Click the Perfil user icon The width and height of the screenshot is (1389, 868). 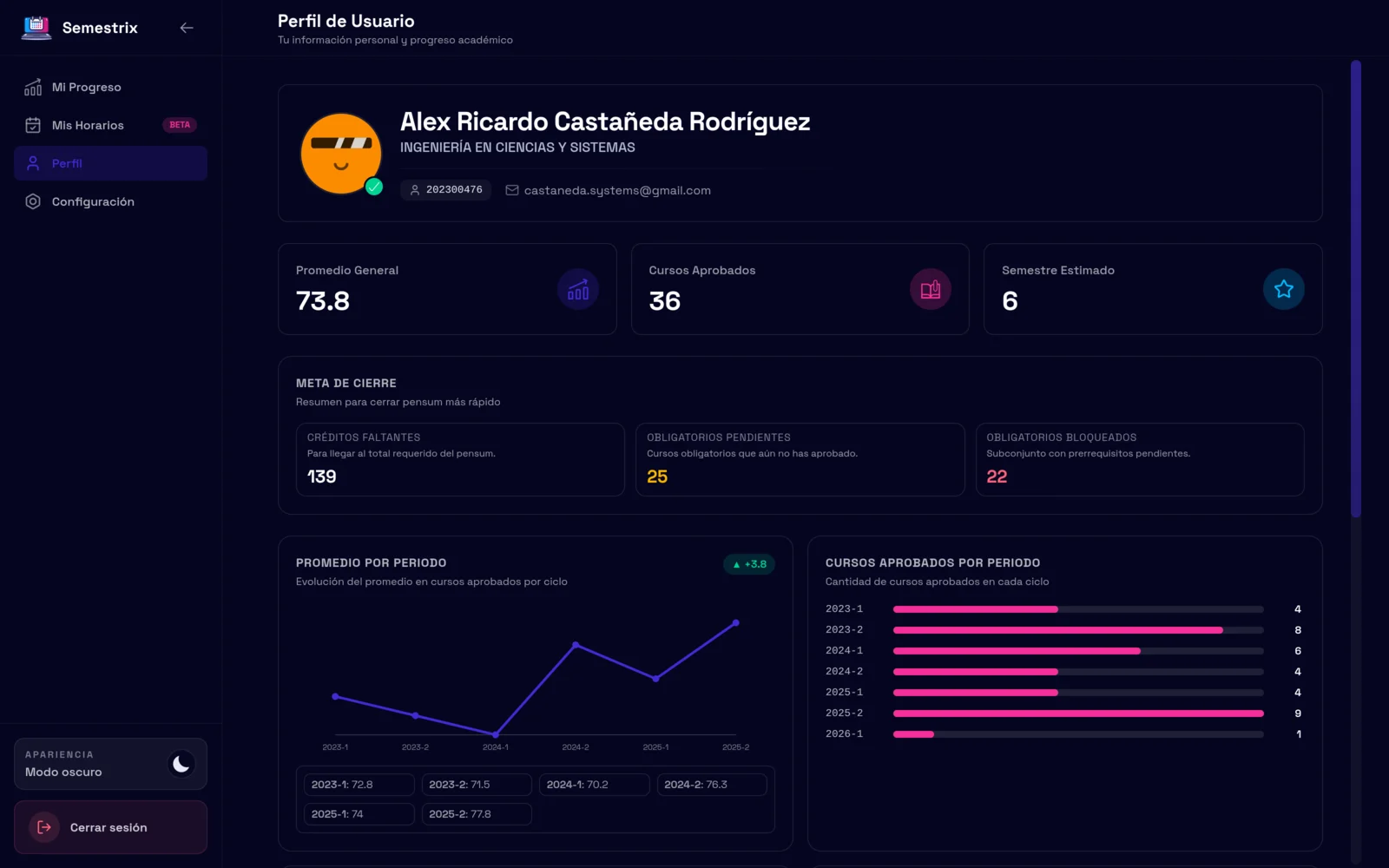[33, 163]
